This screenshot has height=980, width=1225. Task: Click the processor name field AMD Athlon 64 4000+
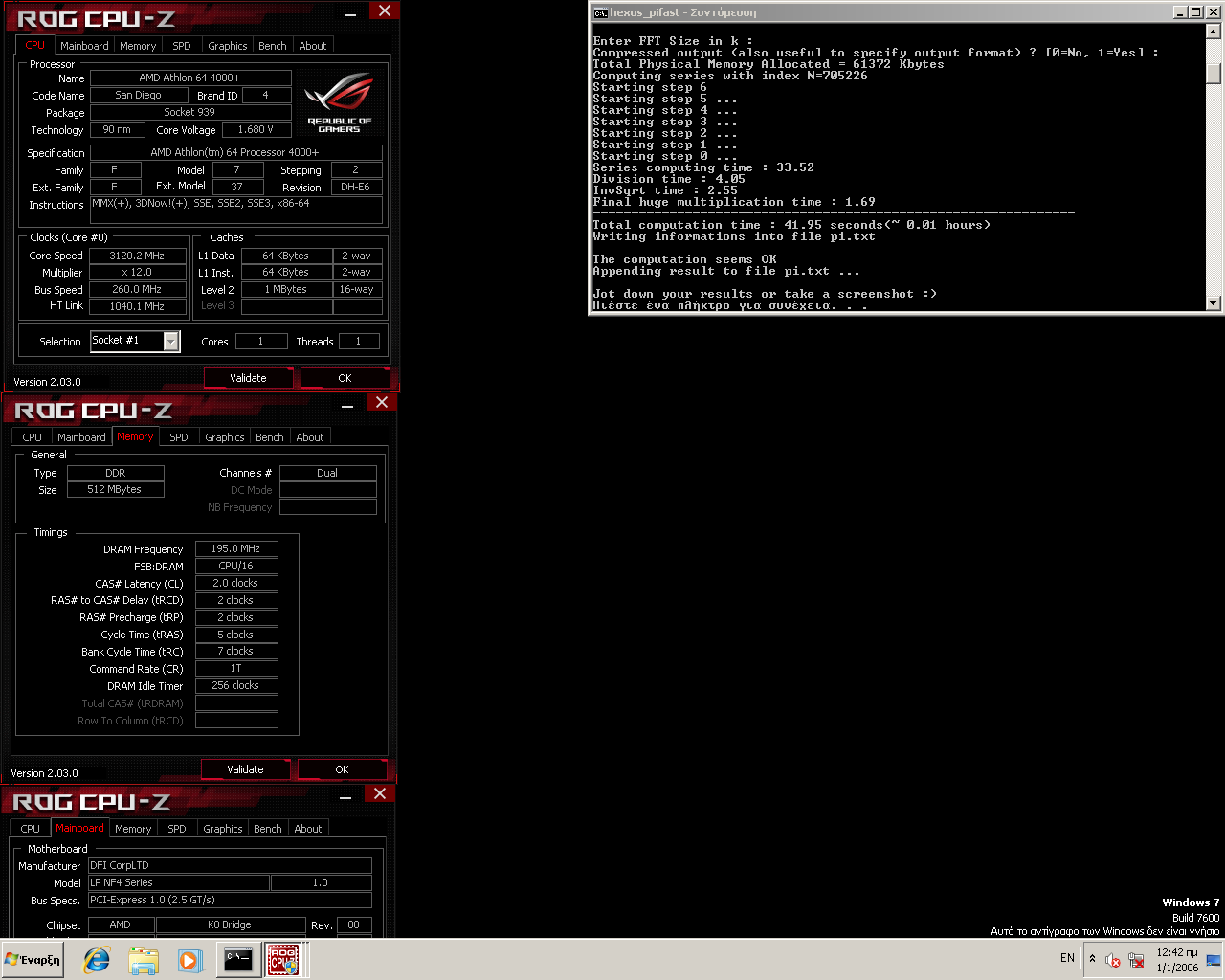pyautogui.click(x=190, y=78)
